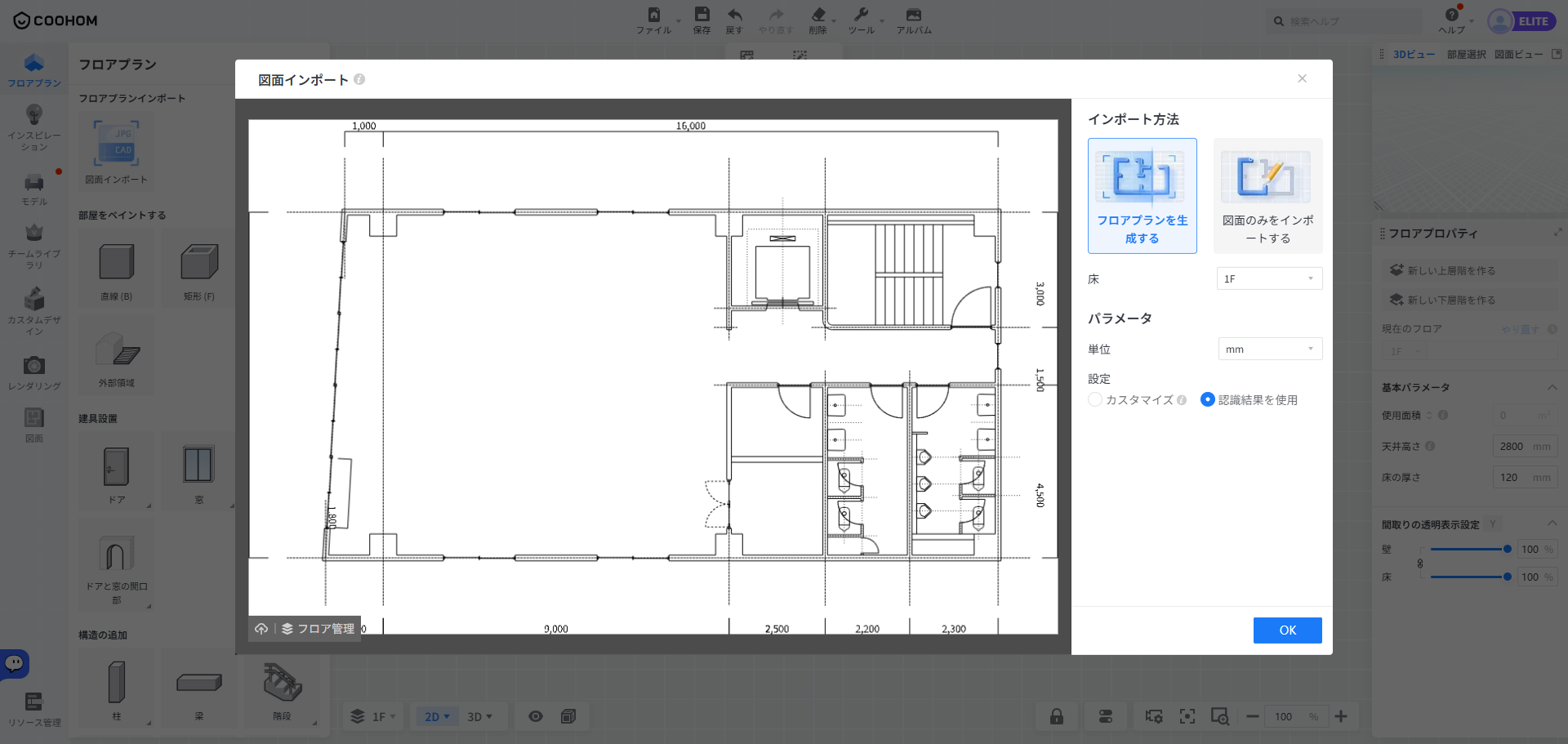1568x744 pixels.
Task: Choose 図面のみをインポートする import method
Action: [x=1268, y=196]
